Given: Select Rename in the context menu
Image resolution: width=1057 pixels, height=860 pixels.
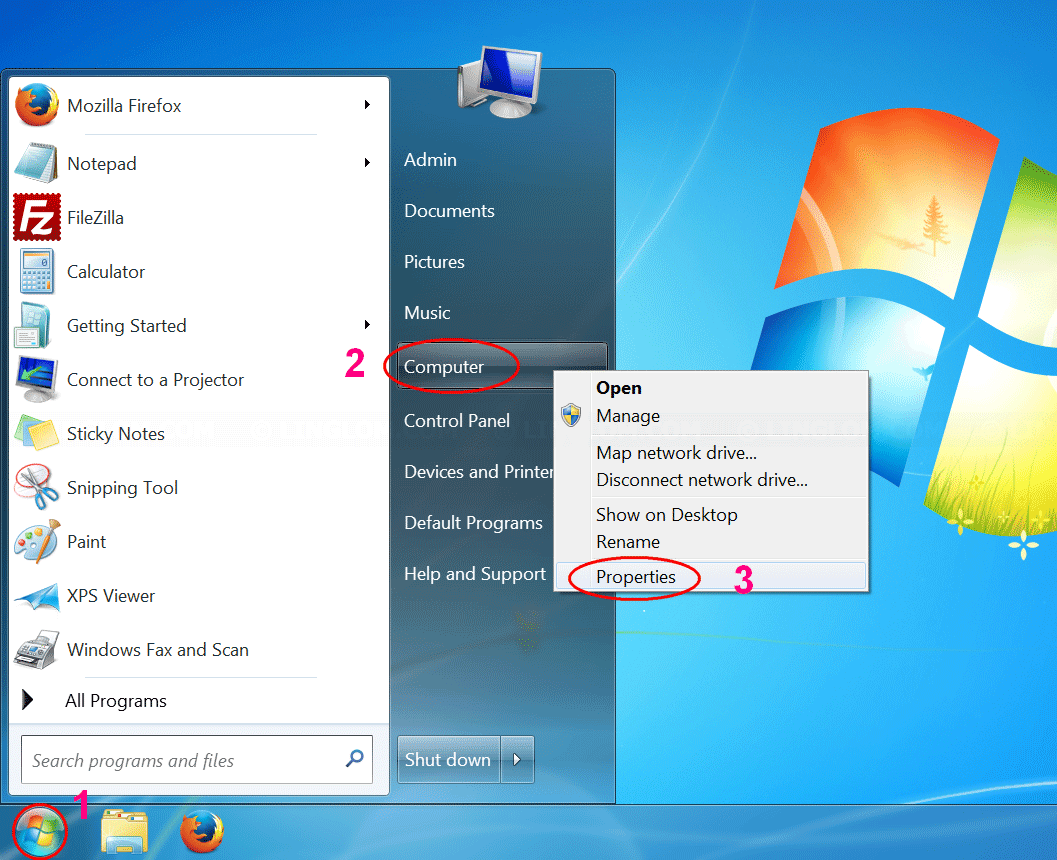Looking at the screenshot, I should (x=628, y=542).
